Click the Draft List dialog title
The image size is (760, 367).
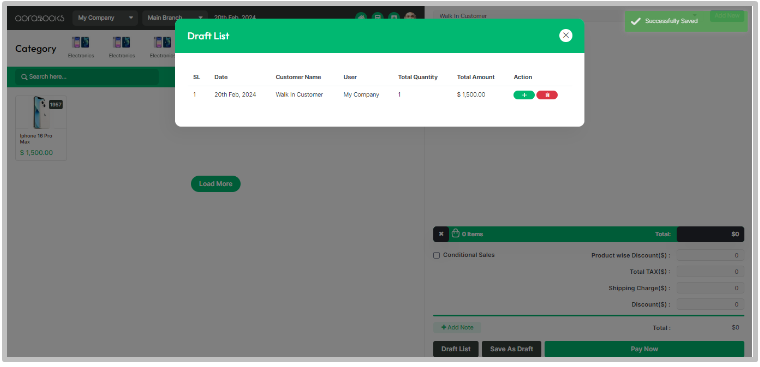208,36
